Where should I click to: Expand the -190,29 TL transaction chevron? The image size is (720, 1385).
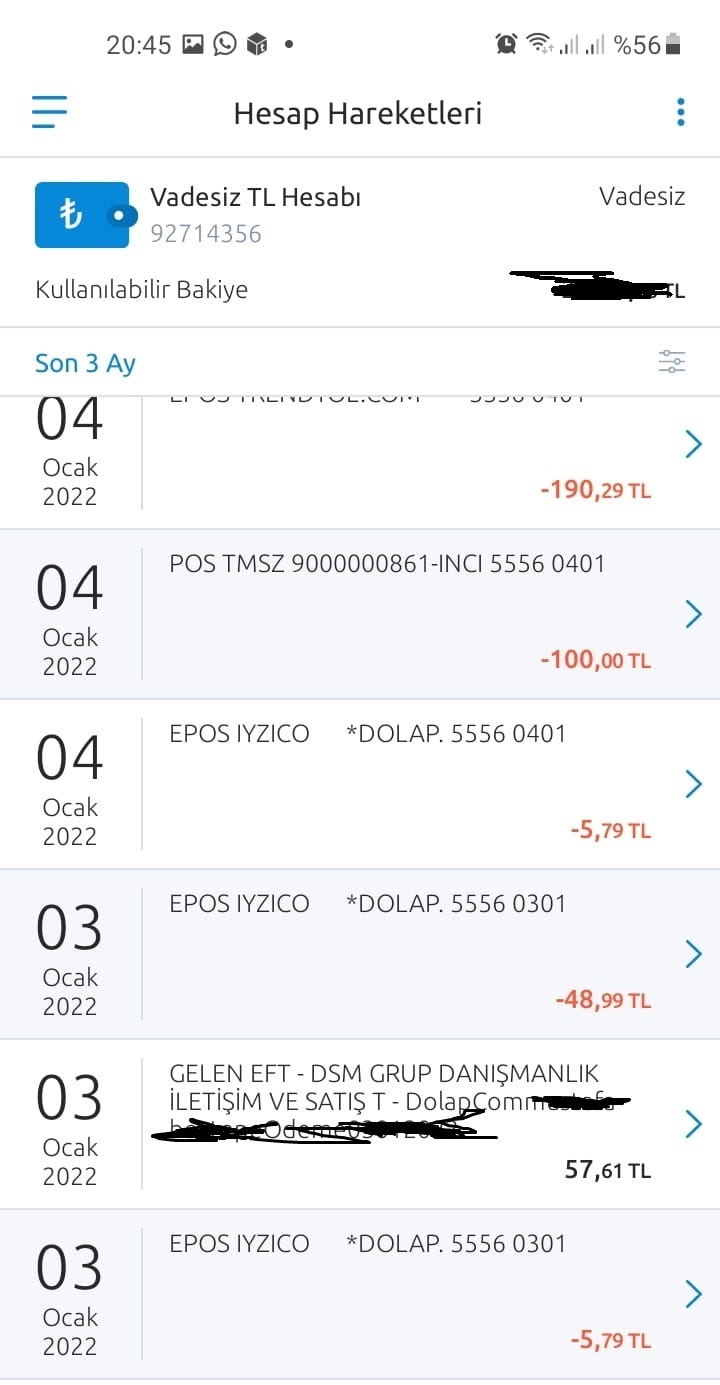point(694,444)
